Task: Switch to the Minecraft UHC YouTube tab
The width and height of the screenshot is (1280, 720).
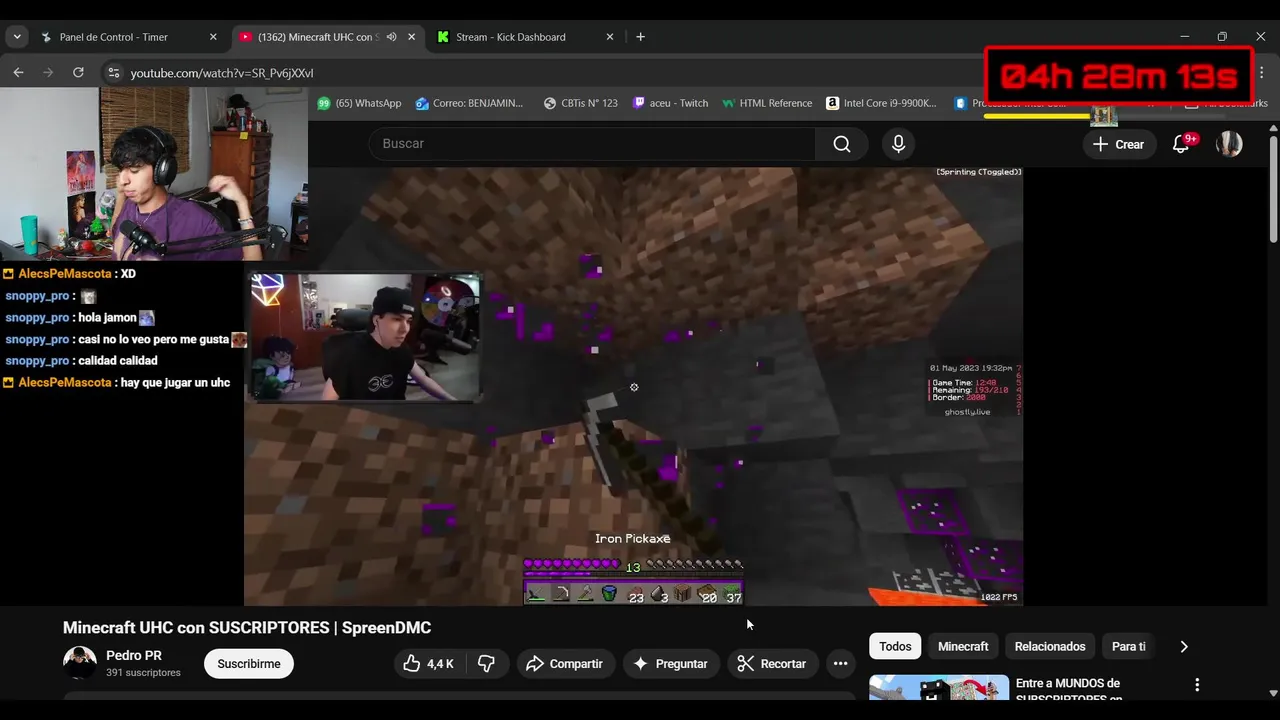Action: 328,37
